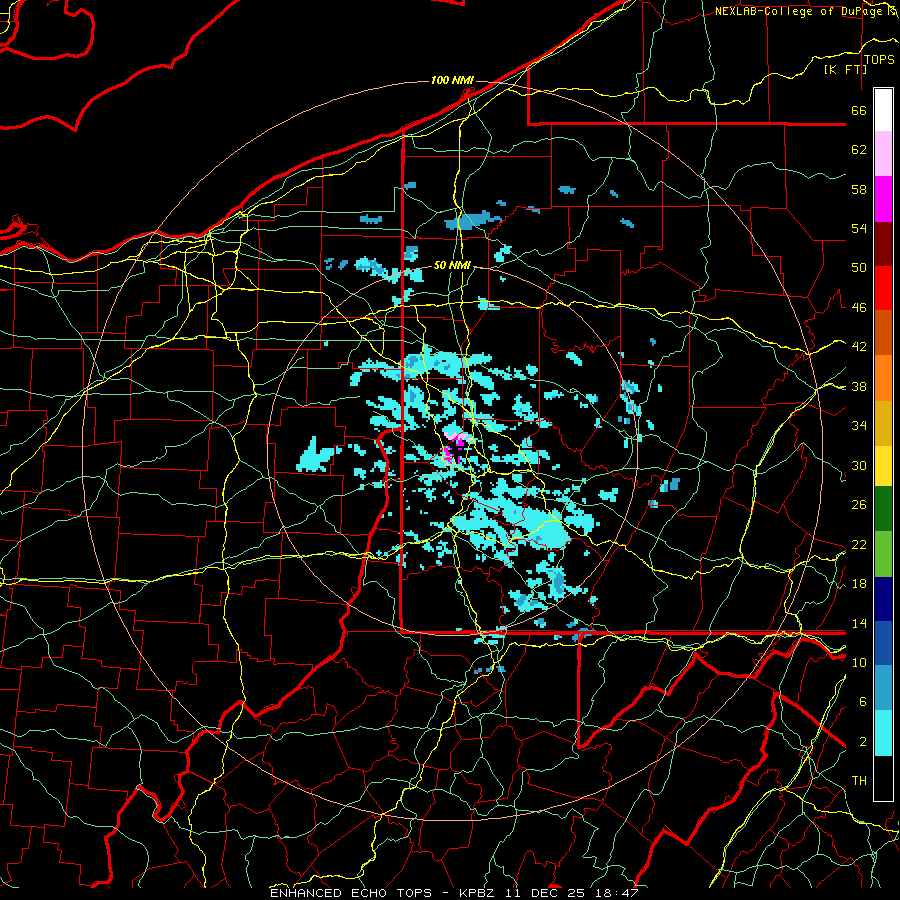Click the 14 legend value

859,623
